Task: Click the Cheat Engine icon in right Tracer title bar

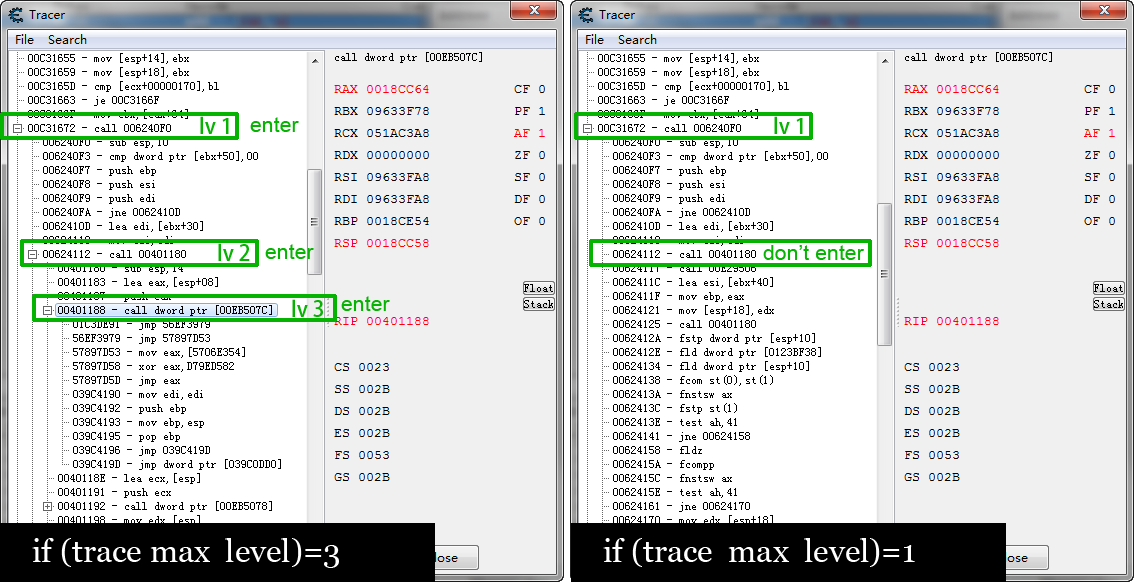Action: point(585,14)
